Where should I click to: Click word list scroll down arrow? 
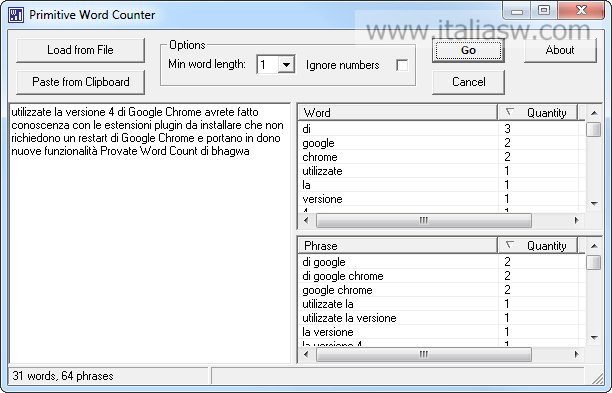[x=594, y=203]
